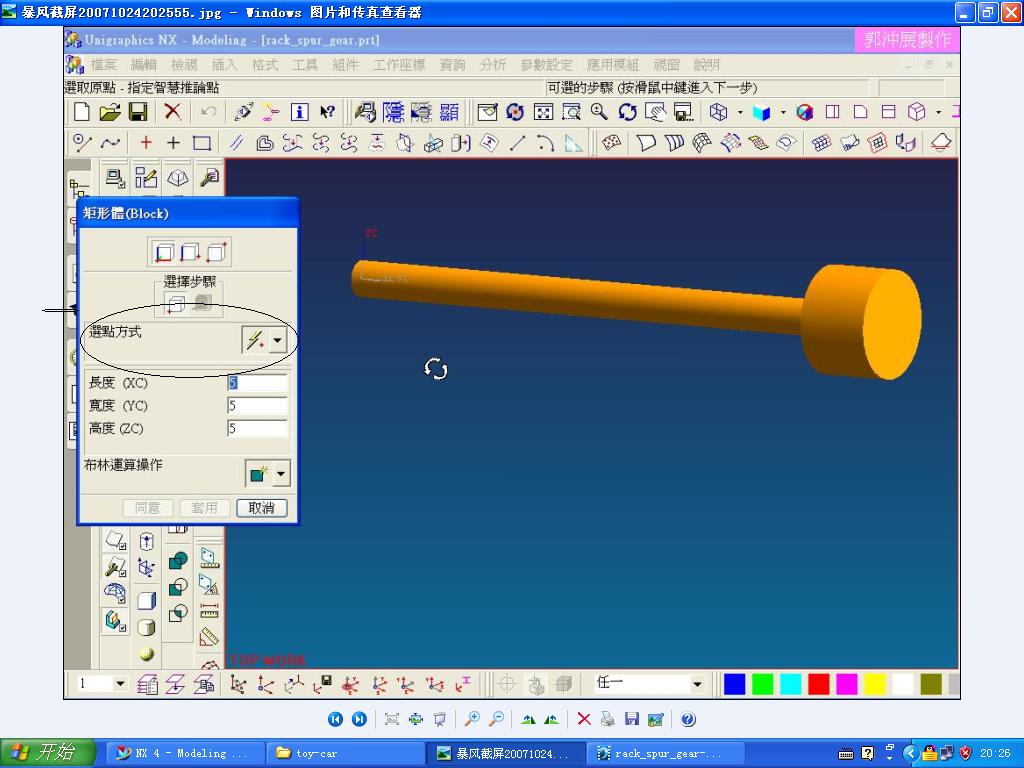1024x768 pixels.
Task: Open the 任一 selection filter dropdown
Action: point(697,684)
